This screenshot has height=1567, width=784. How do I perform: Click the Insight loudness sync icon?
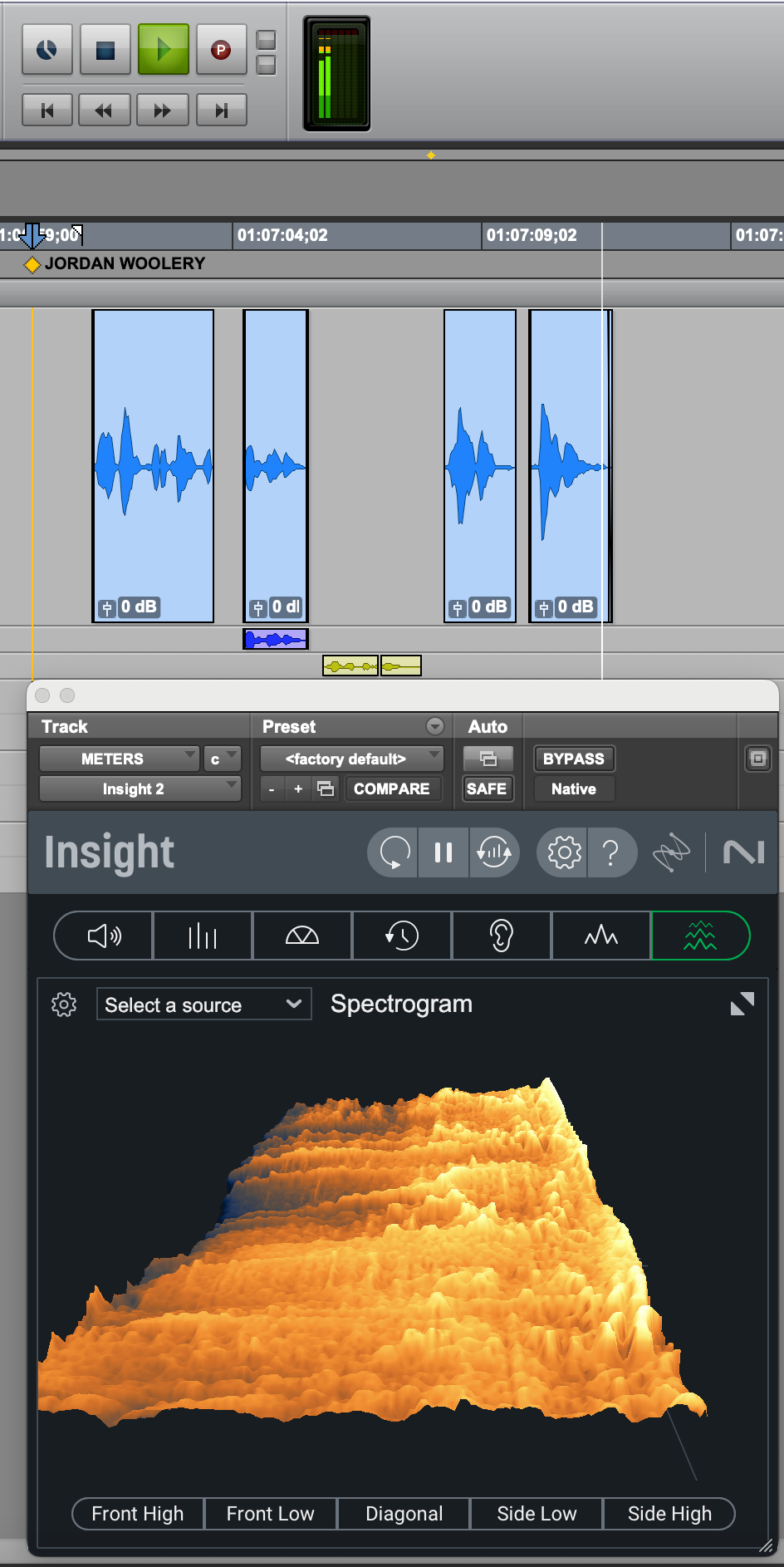[x=494, y=852]
